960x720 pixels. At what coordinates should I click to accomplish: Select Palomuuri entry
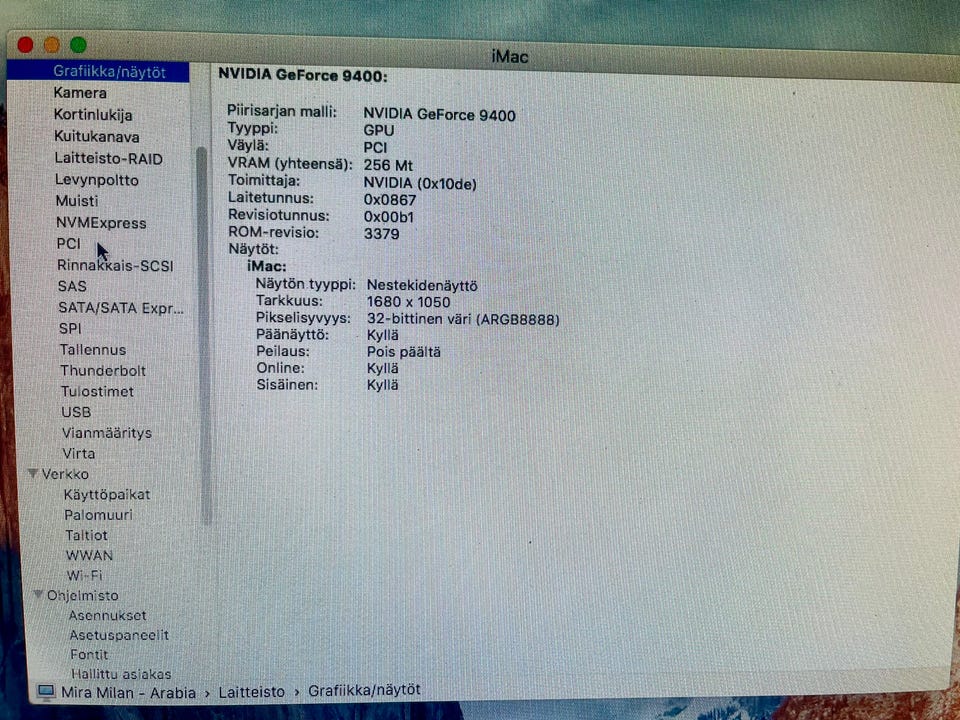pos(98,515)
